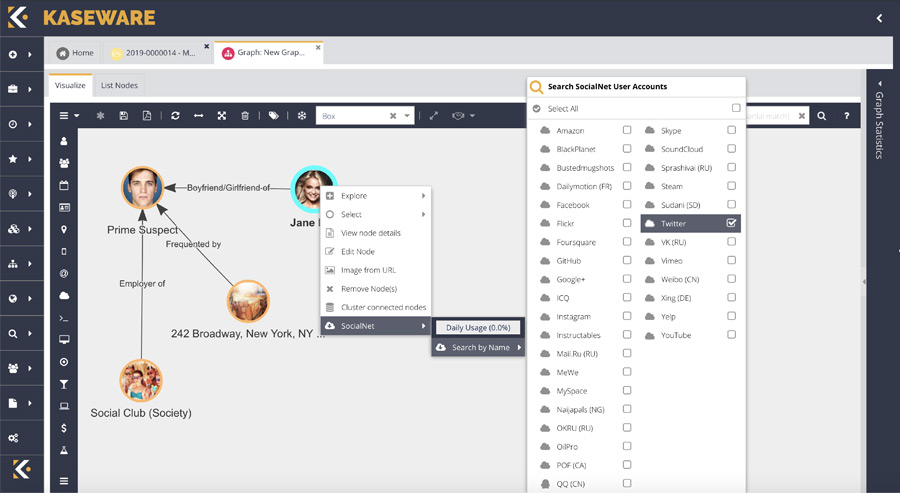Check the Instagram checkbox

627,316
